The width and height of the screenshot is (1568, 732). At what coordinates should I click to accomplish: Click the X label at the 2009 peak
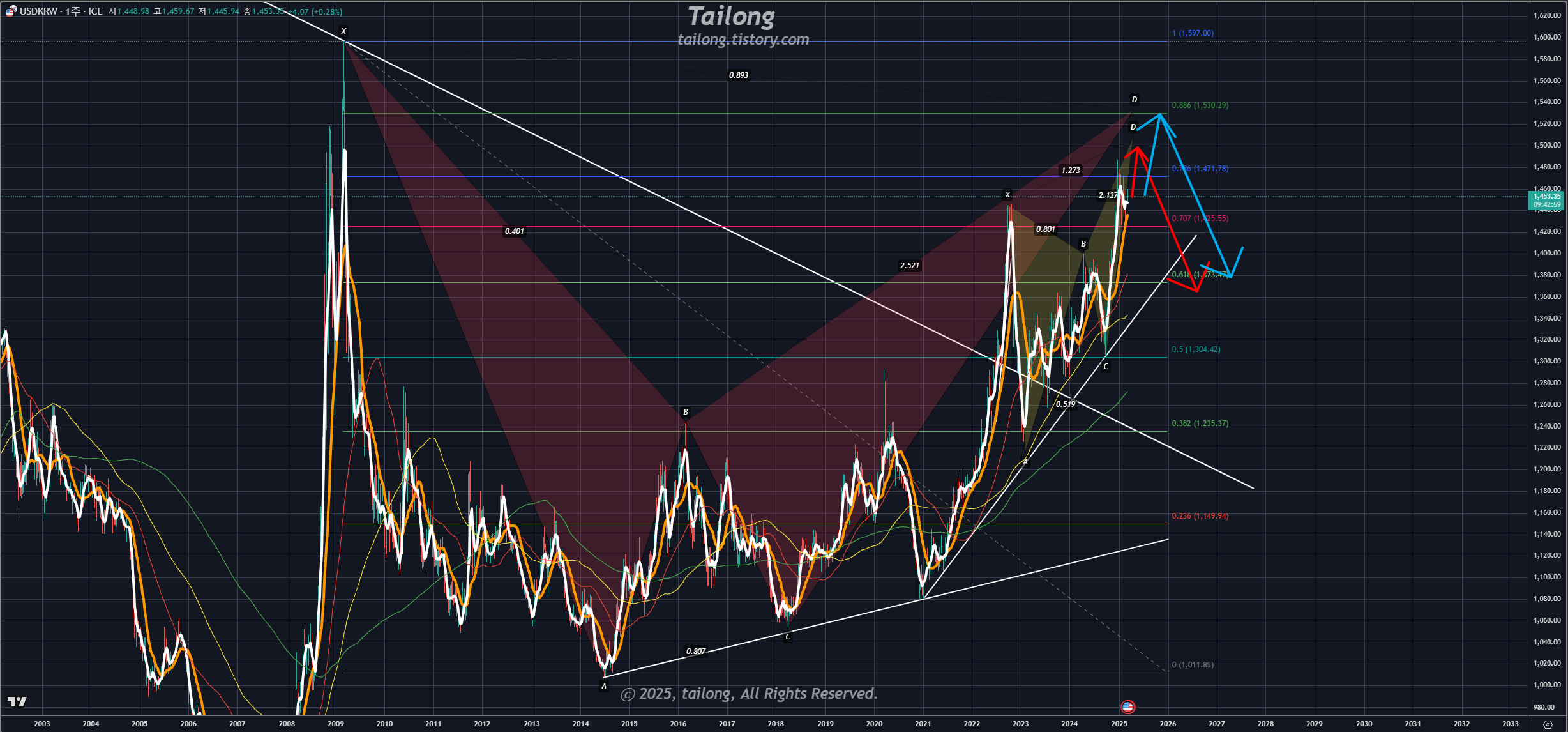tap(343, 31)
